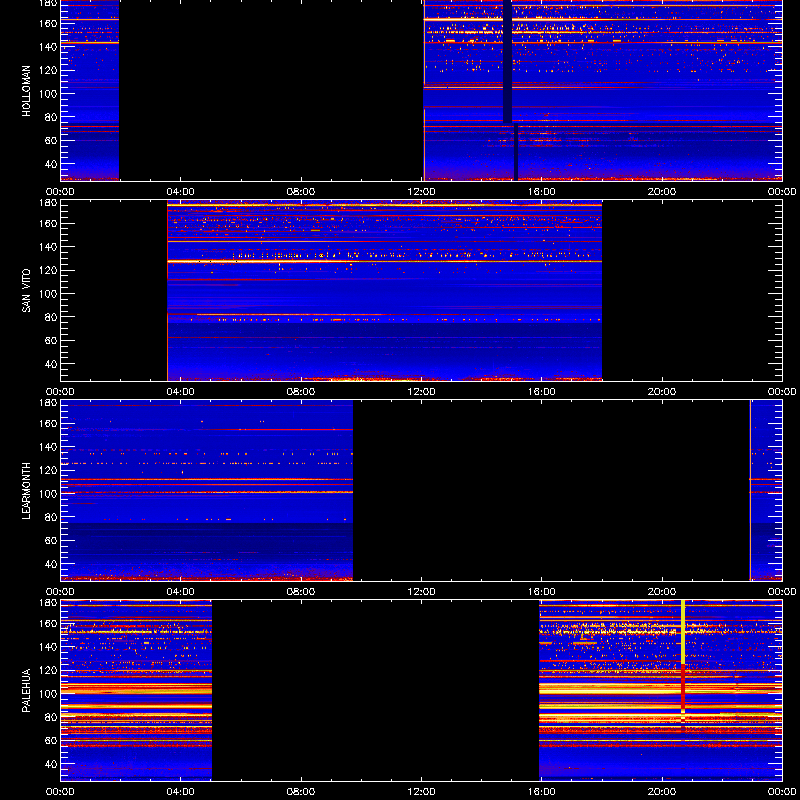Click the 120 frequency tick on San Vito axis
The height and width of the screenshot is (800, 800).
coord(48,270)
